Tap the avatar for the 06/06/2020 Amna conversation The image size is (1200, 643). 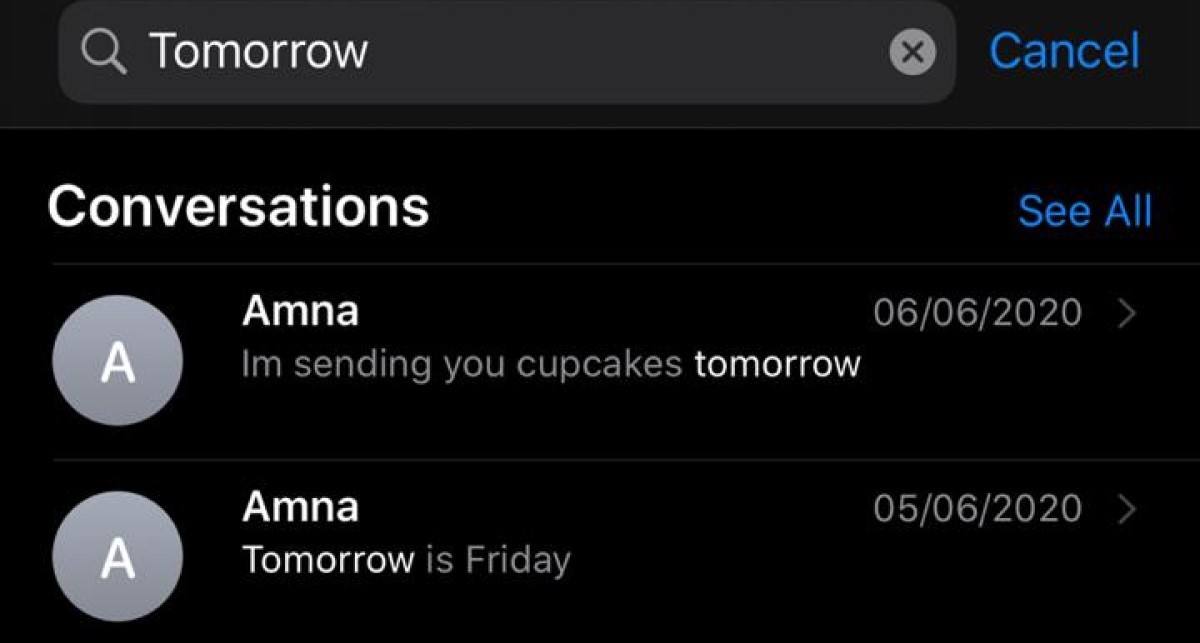pos(117,361)
